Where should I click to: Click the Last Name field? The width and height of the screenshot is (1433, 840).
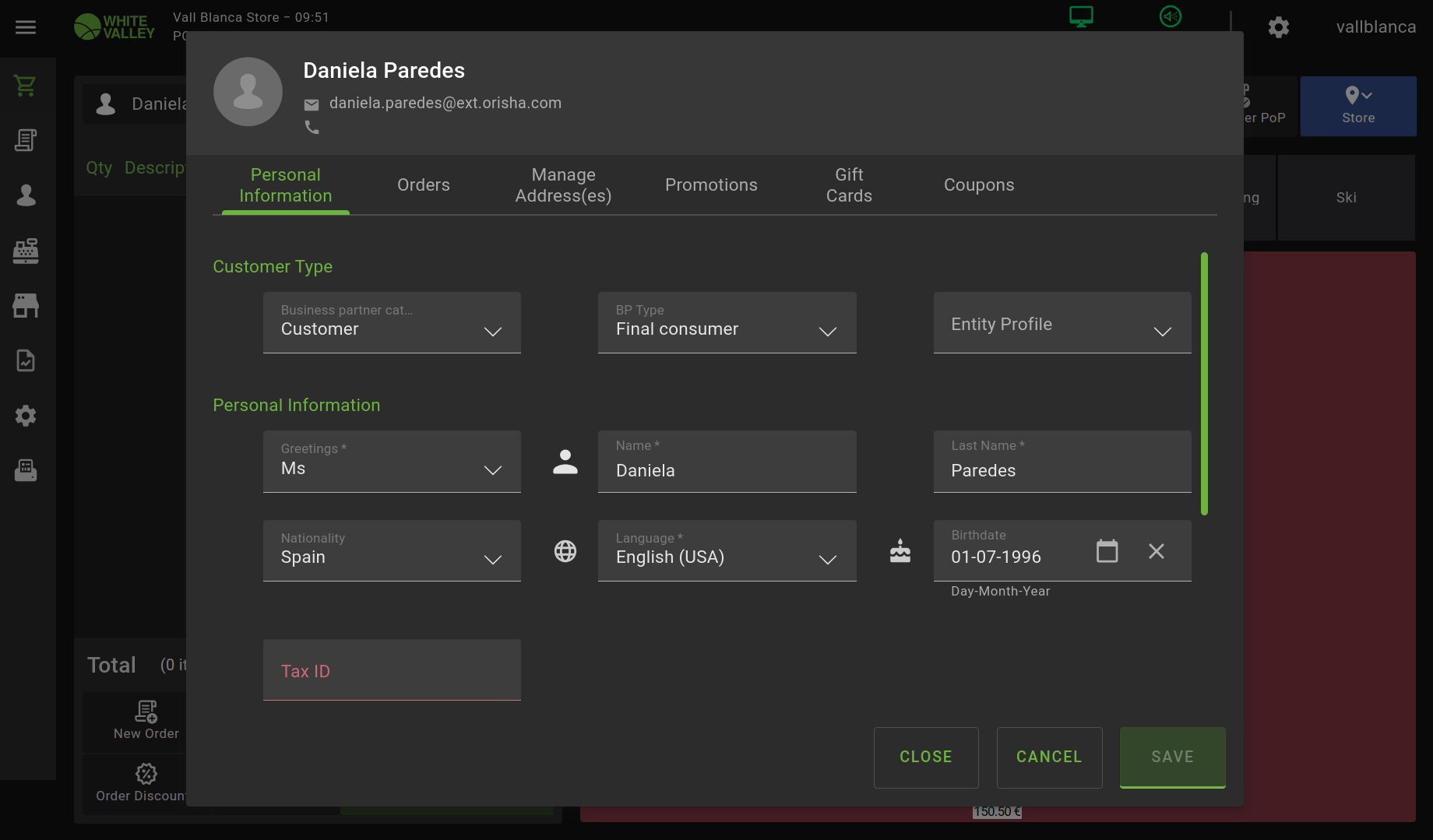pyautogui.click(x=1062, y=470)
